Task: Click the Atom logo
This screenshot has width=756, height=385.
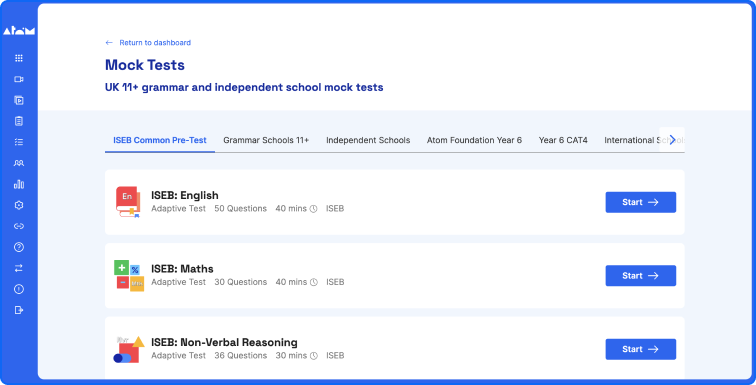Action: tap(19, 31)
